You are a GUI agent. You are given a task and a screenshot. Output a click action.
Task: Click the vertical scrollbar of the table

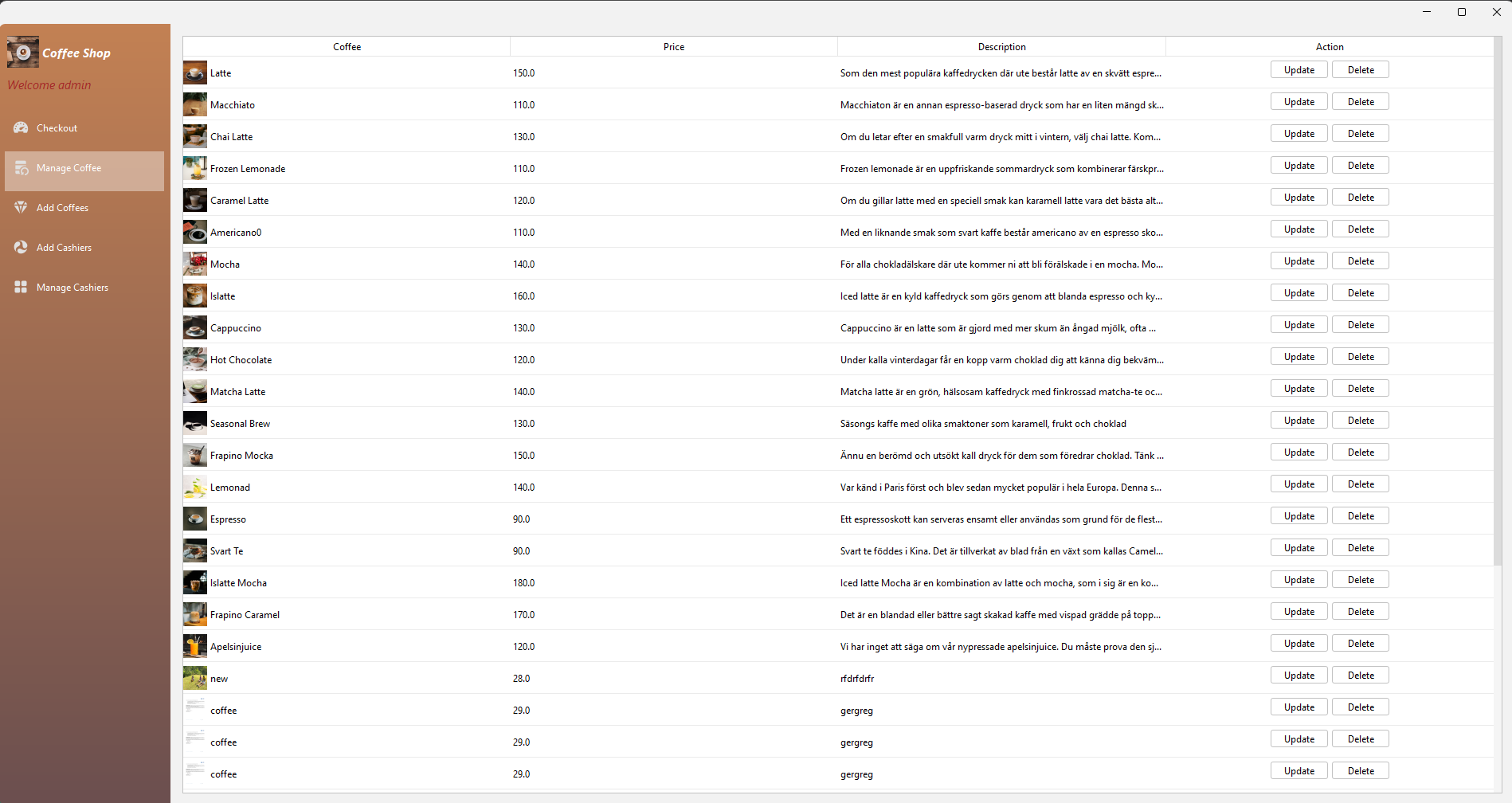(1498, 319)
